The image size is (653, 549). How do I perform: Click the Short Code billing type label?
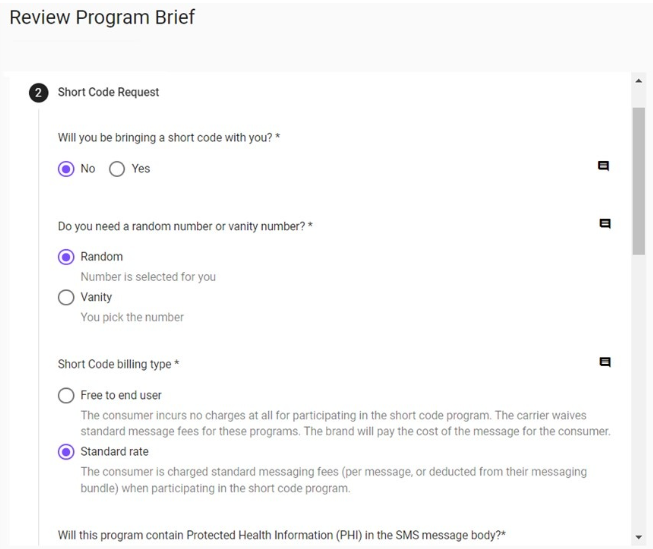coord(118,364)
